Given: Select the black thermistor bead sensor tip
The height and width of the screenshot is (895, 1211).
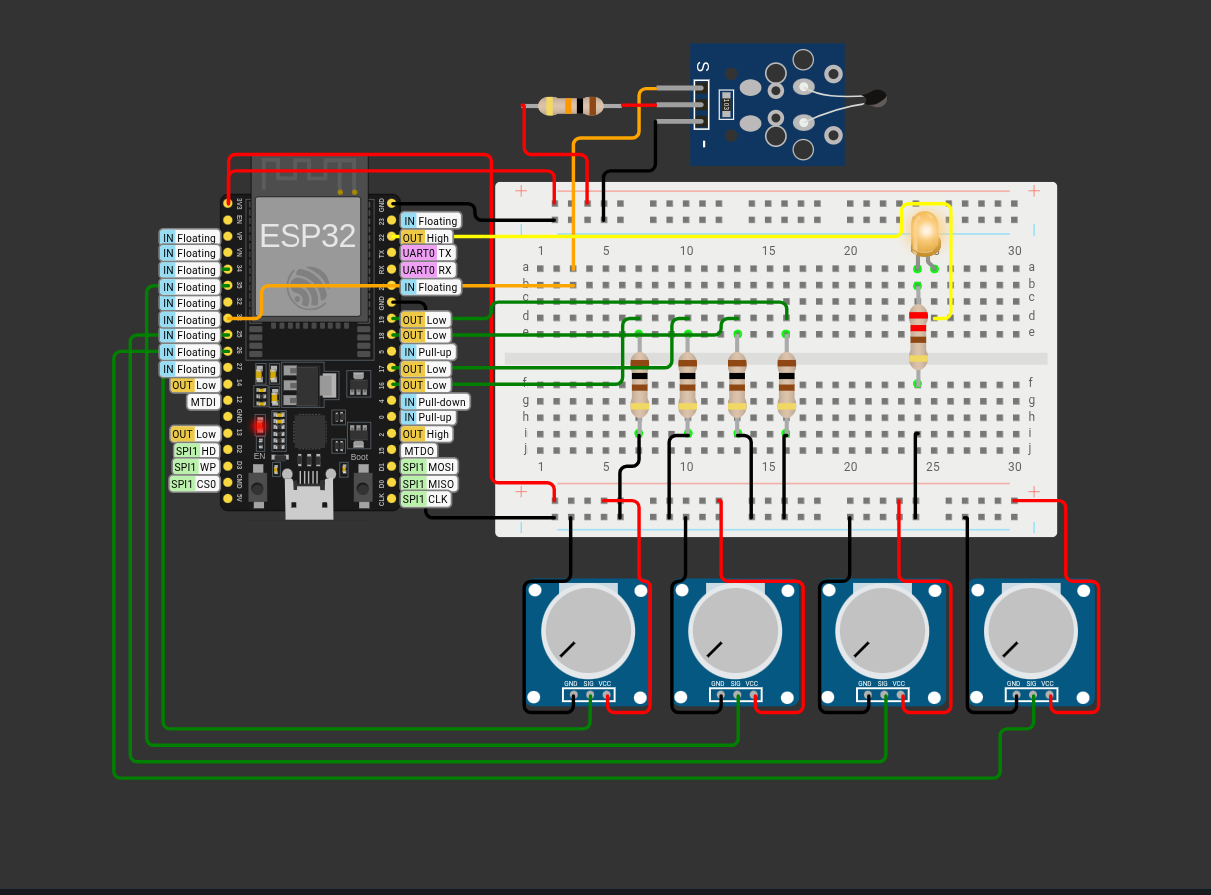Looking at the screenshot, I should coord(874,98).
